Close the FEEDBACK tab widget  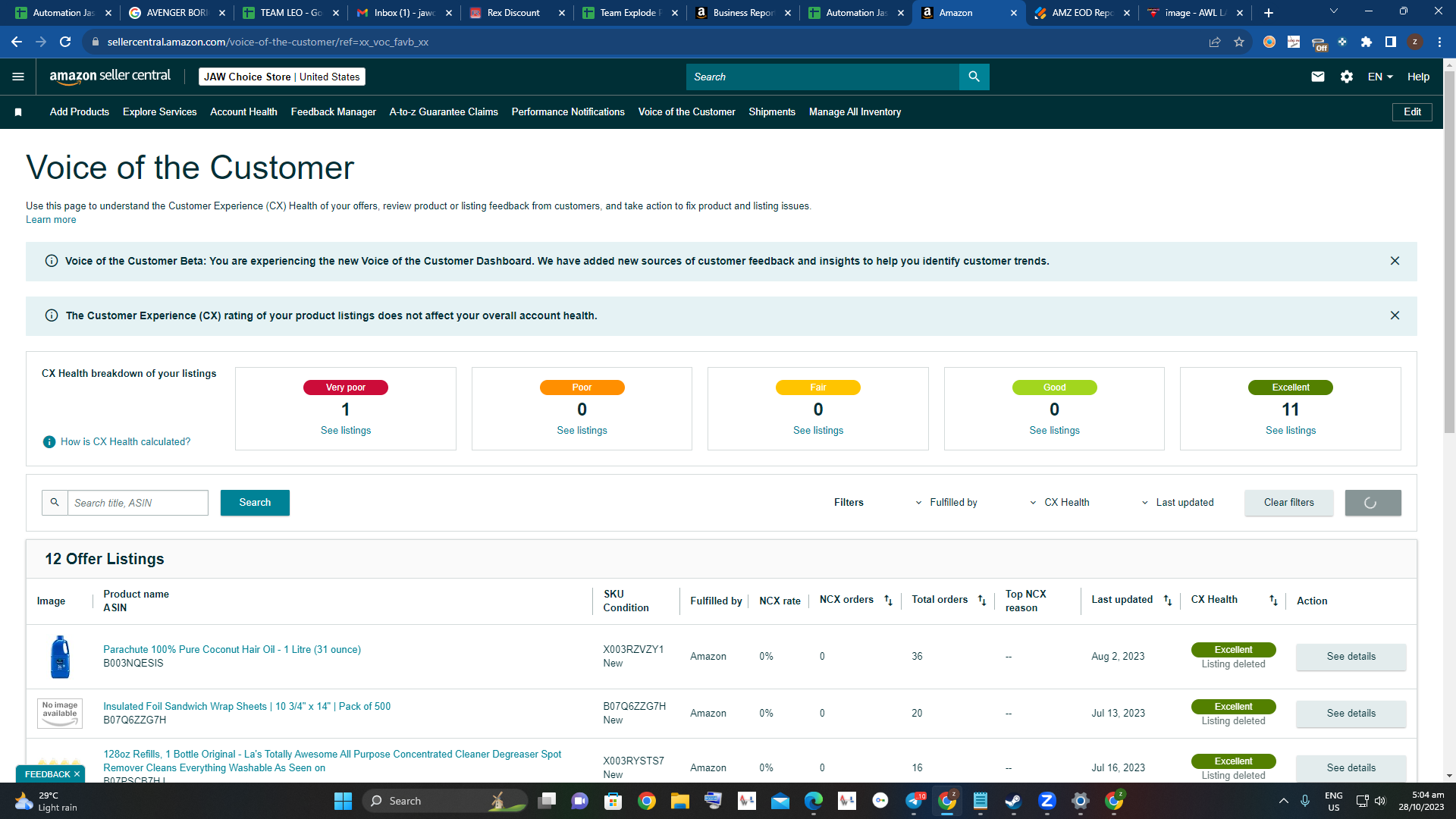(77, 774)
